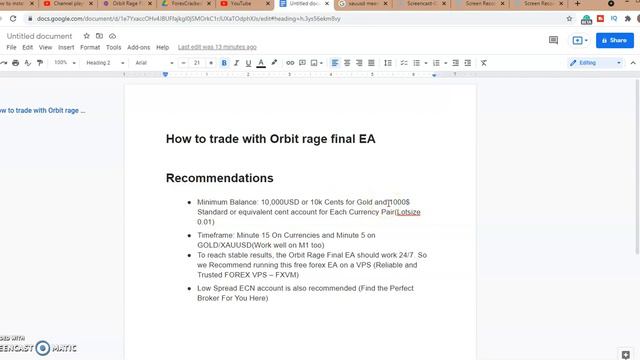
Task: Open the Add-ons menu
Action: point(139,47)
